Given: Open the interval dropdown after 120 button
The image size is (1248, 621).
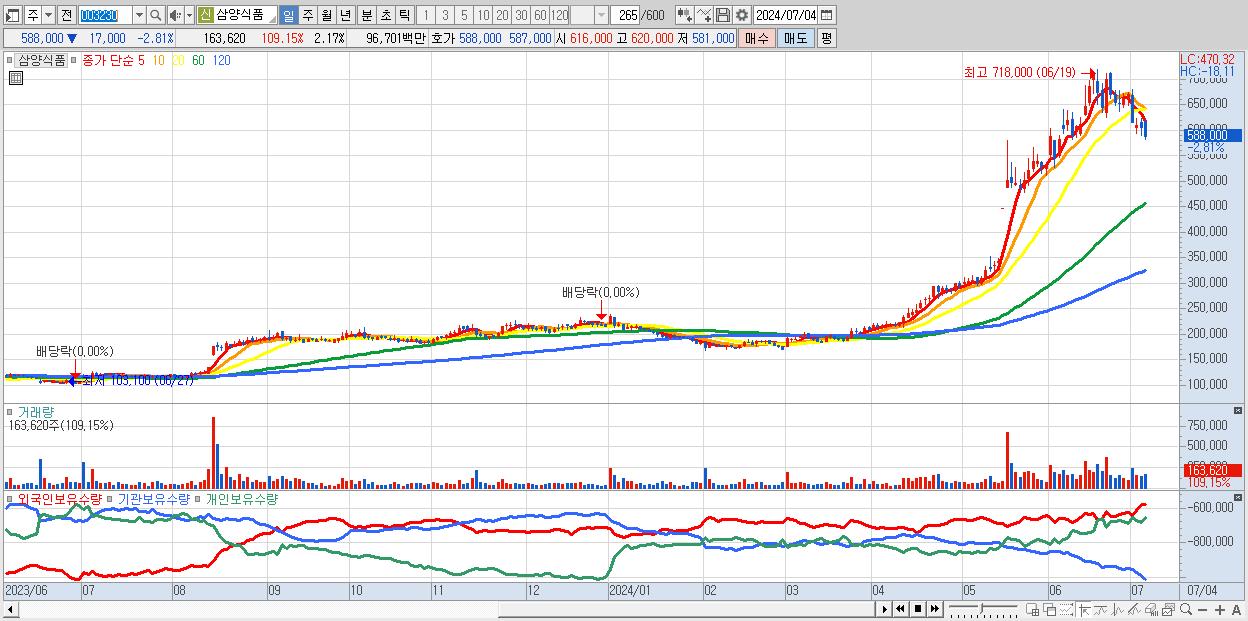Looking at the screenshot, I should 601,15.
